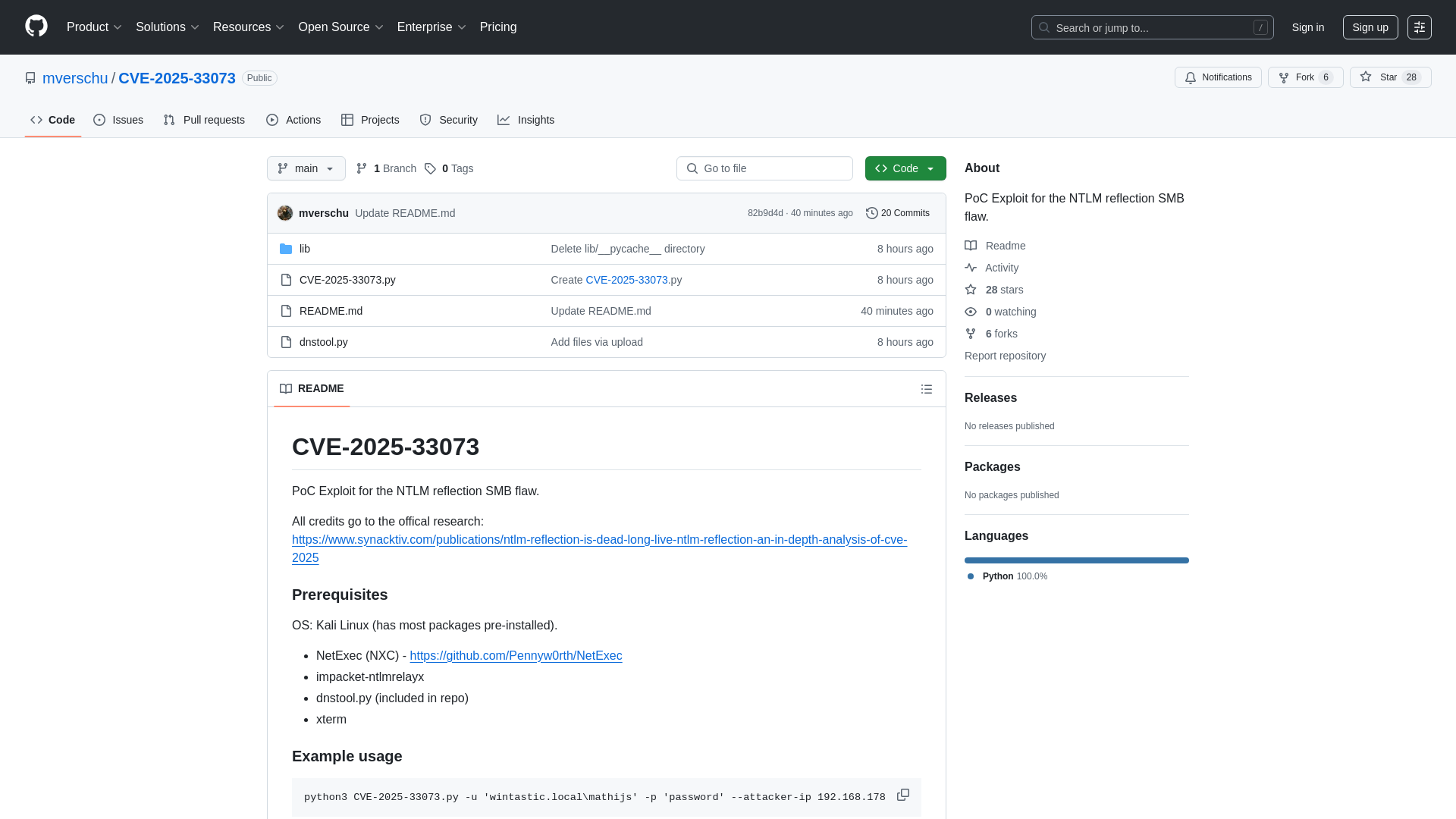Screen dimensions: 1456x819
Task: Open the Enterprise dropdown
Action: [431, 27]
